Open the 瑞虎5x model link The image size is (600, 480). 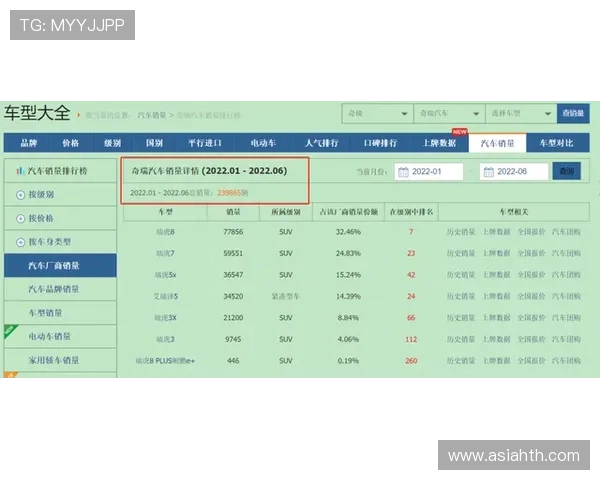[165, 274]
